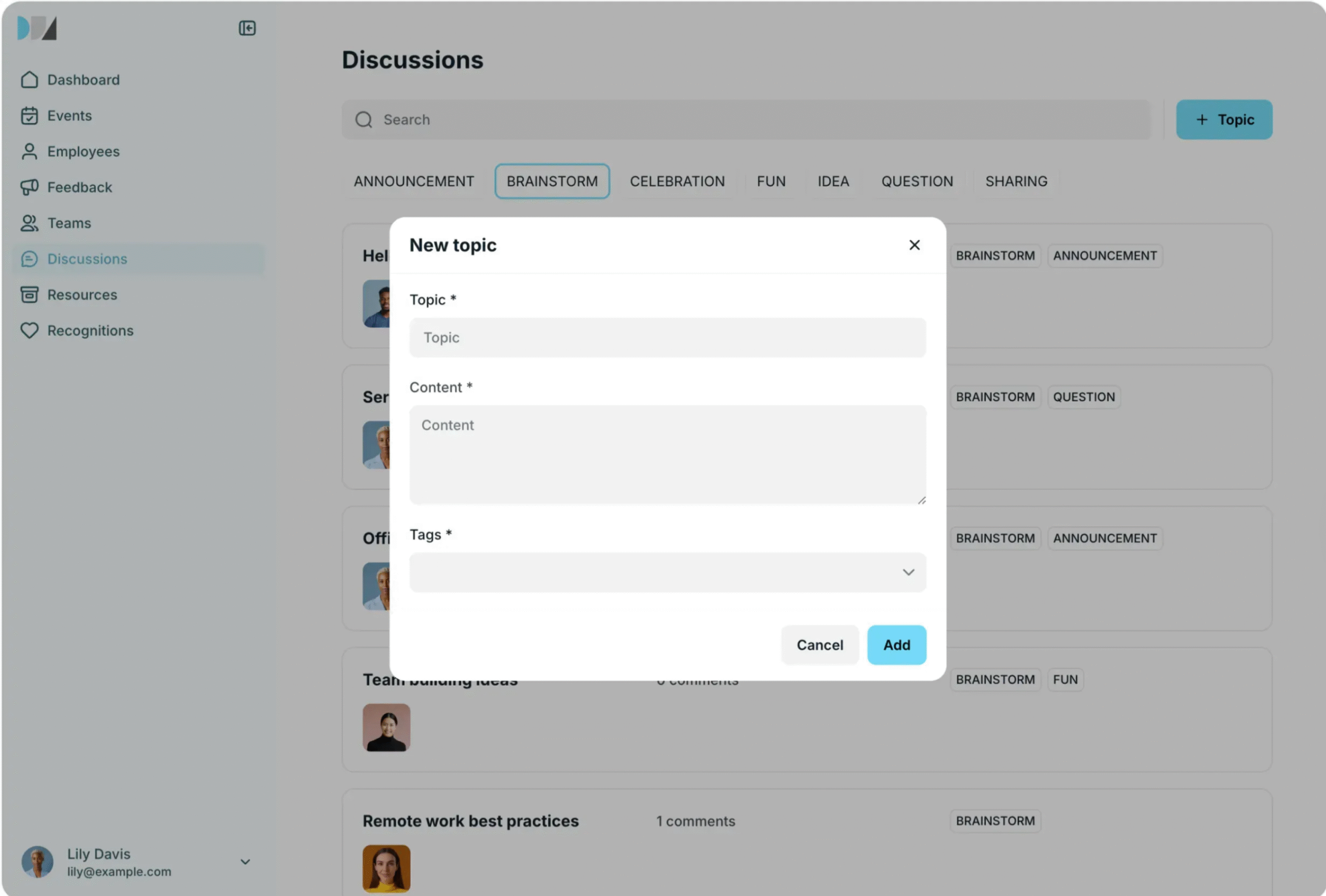Close the New topic dialog
The height and width of the screenshot is (896, 1326).
(x=914, y=244)
